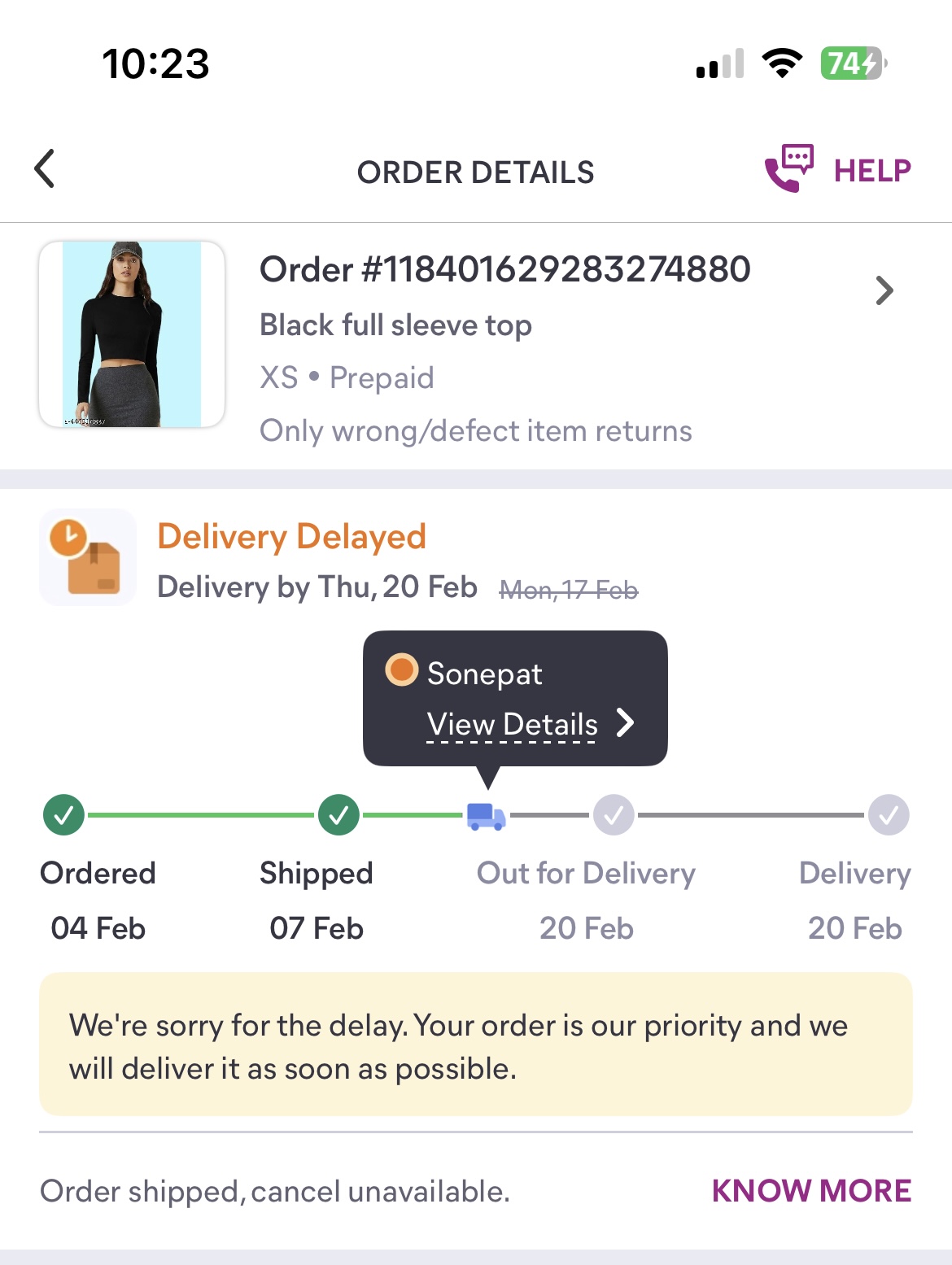Open the Black full sleeve top thumbnail

[x=132, y=334]
